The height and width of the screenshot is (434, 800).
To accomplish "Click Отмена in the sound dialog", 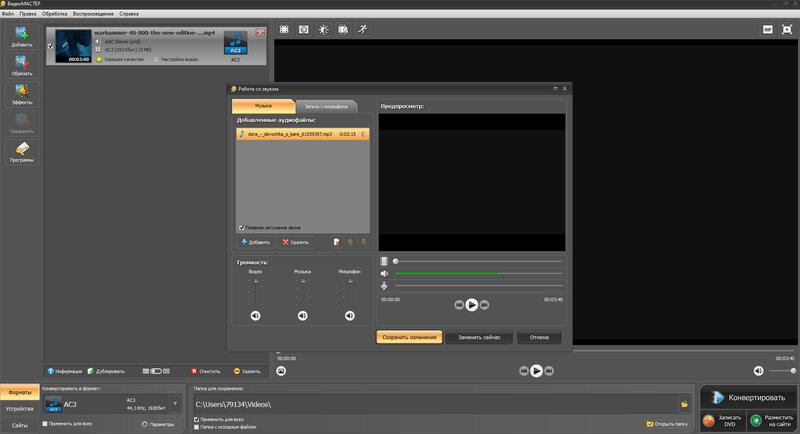I will tap(539, 337).
